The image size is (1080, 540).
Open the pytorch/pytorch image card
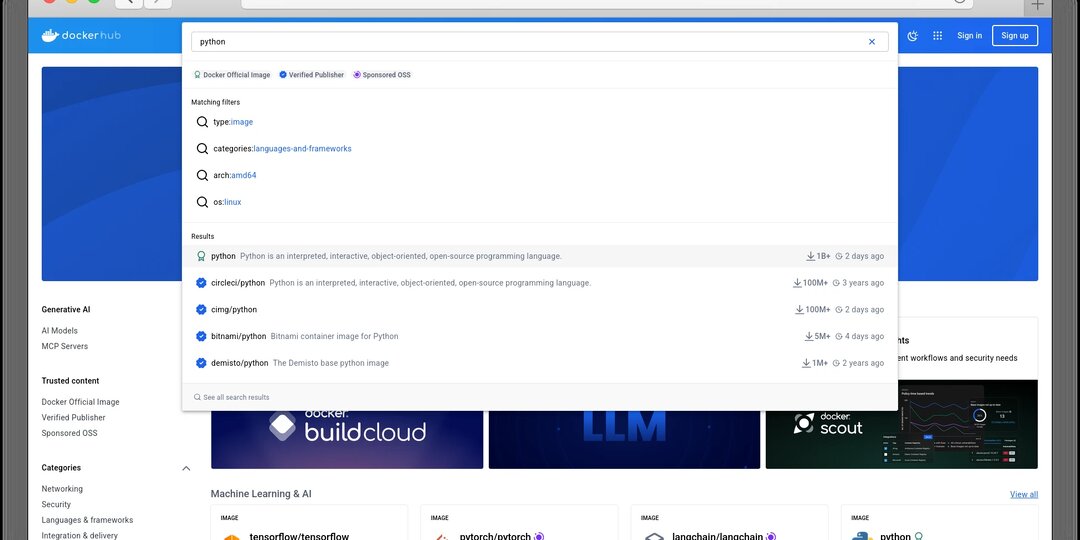(x=519, y=523)
